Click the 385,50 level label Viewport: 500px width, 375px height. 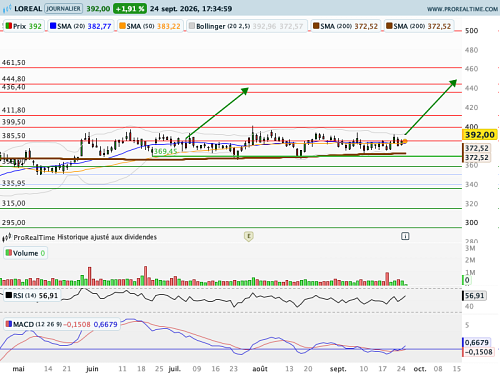pos(14,136)
